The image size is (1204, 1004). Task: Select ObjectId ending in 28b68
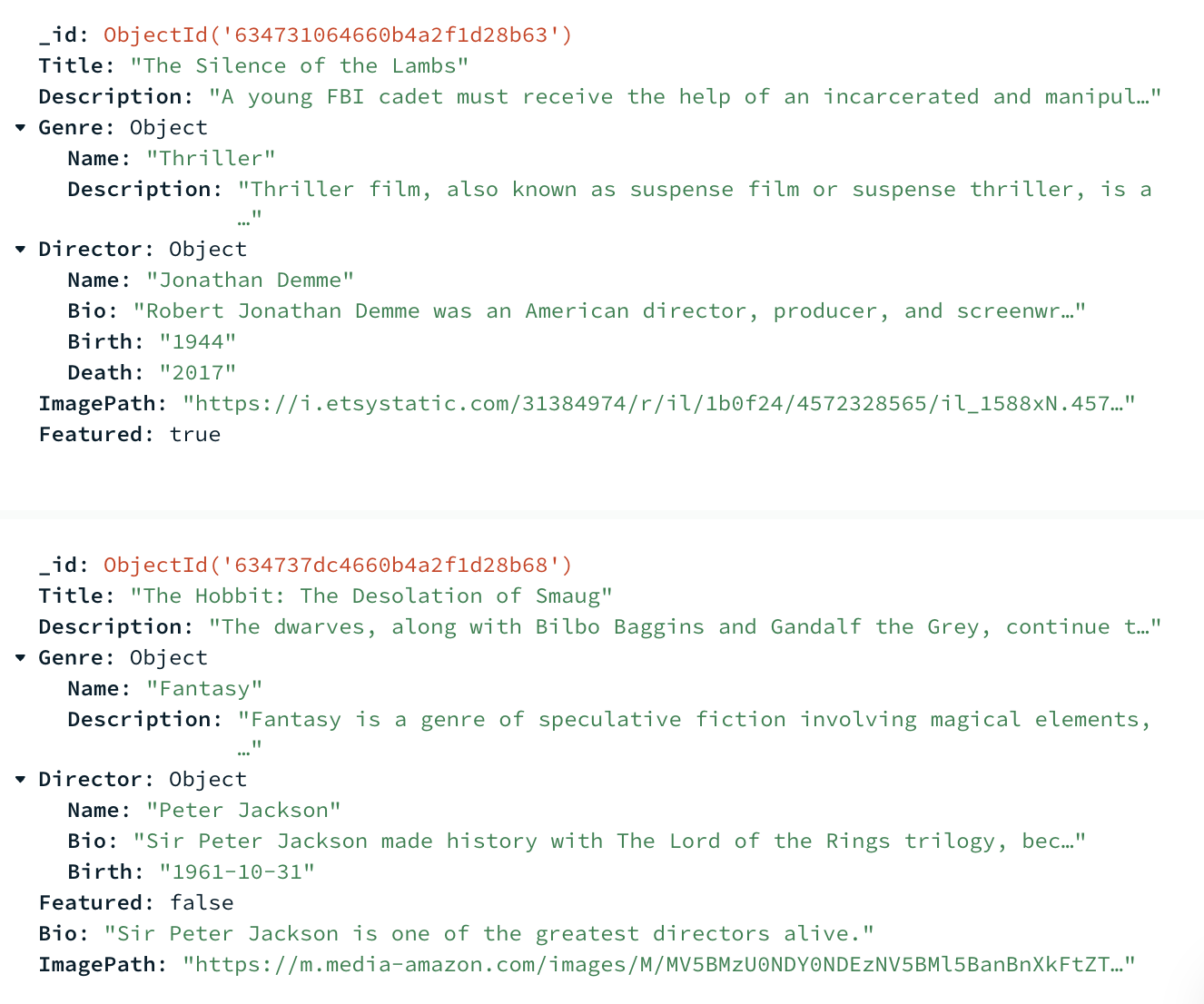pyautogui.click(x=338, y=566)
